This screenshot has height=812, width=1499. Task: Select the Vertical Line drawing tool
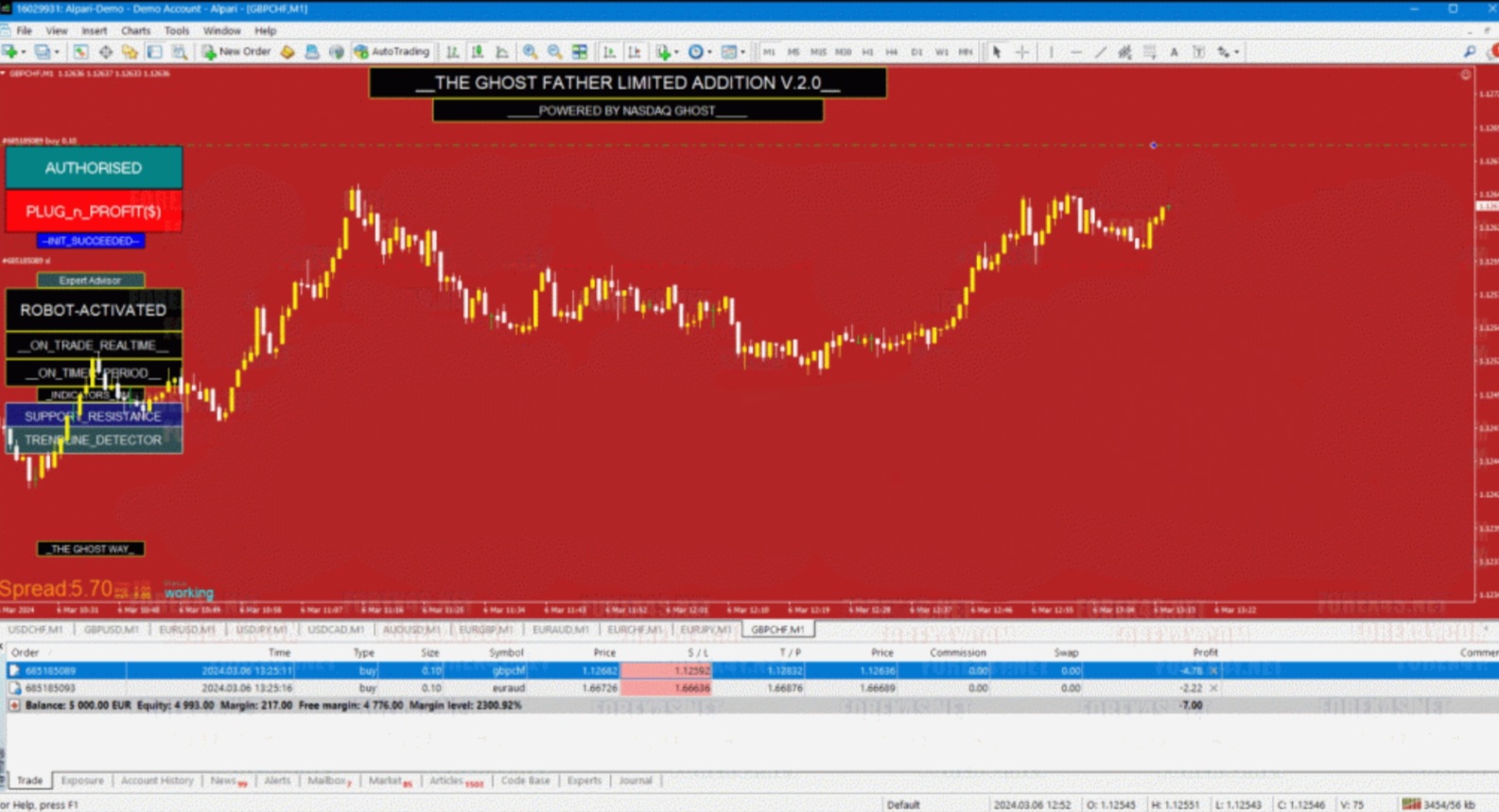click(x=1051, y=52)
